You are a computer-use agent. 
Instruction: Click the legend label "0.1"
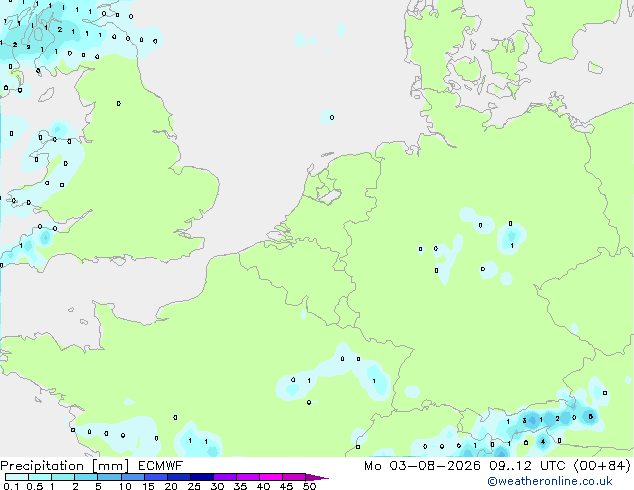coord(12,486)
